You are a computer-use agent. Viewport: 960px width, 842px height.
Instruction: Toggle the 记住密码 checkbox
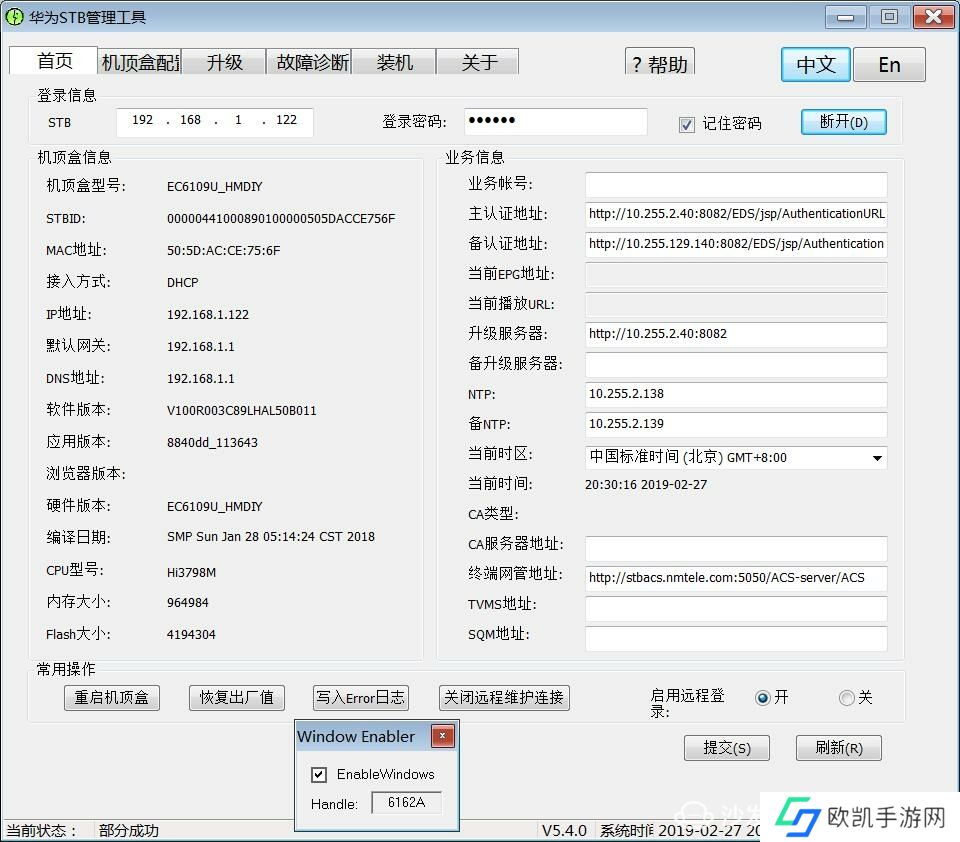coord(686,124)
